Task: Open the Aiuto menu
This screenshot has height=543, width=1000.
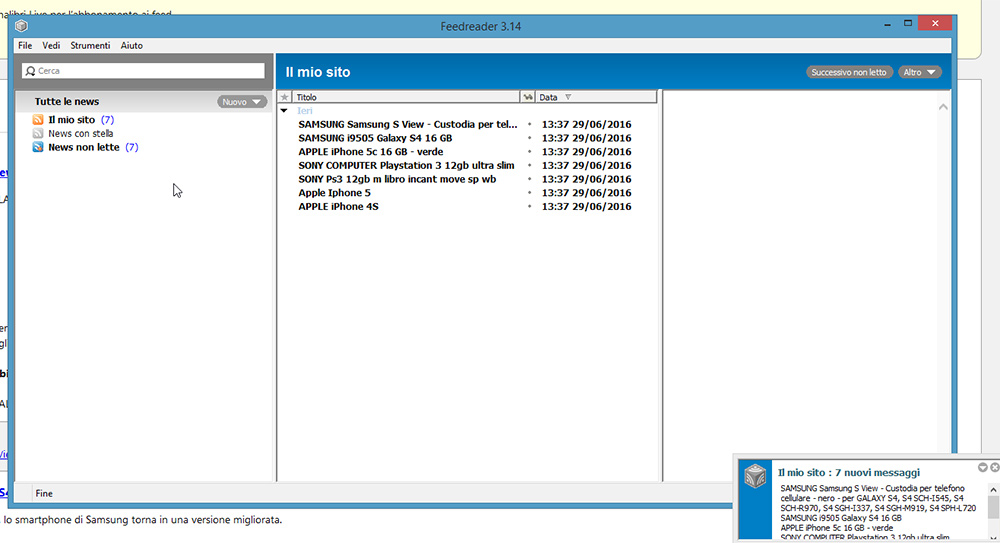Action: click(131, 45)
